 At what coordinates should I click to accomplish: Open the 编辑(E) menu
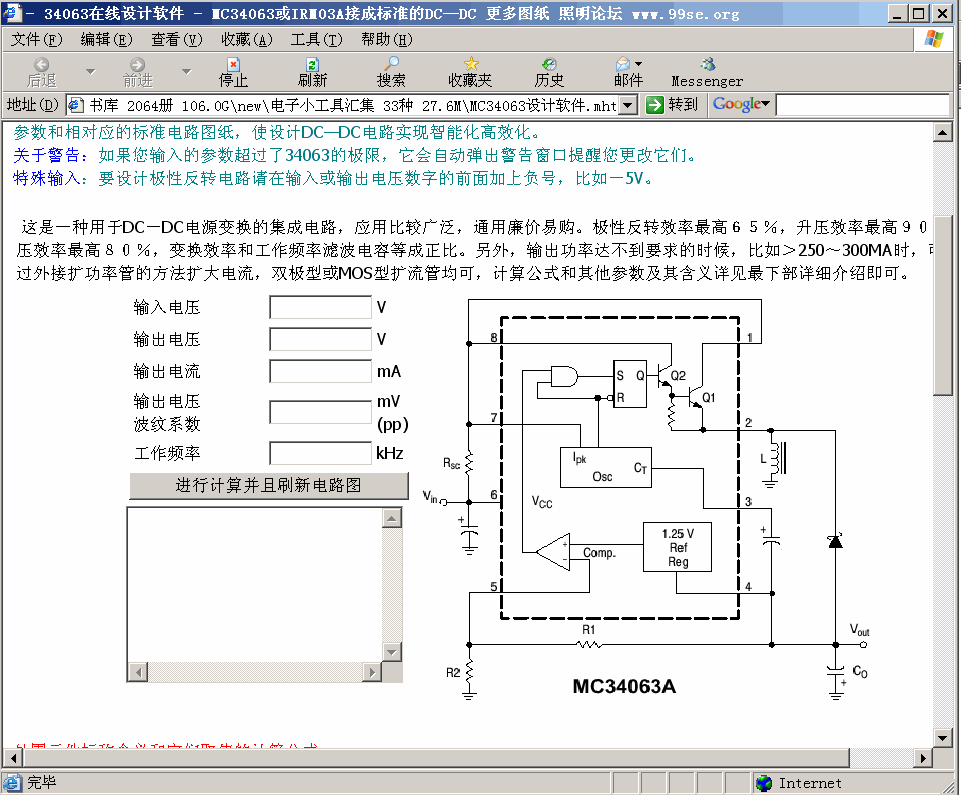(x=107, y=40)
